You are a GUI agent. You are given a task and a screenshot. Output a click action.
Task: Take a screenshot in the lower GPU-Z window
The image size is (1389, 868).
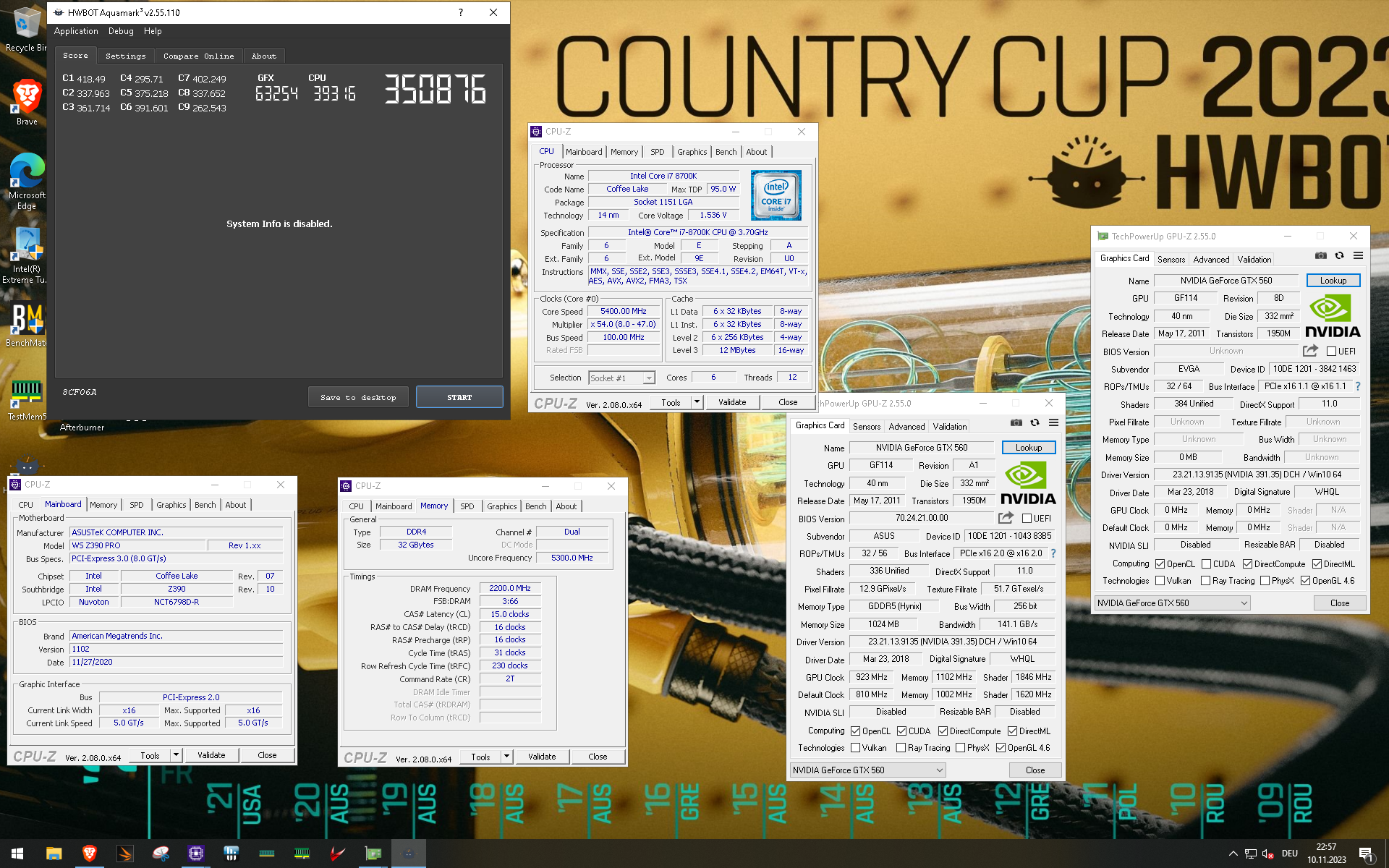coord(1016,422)
